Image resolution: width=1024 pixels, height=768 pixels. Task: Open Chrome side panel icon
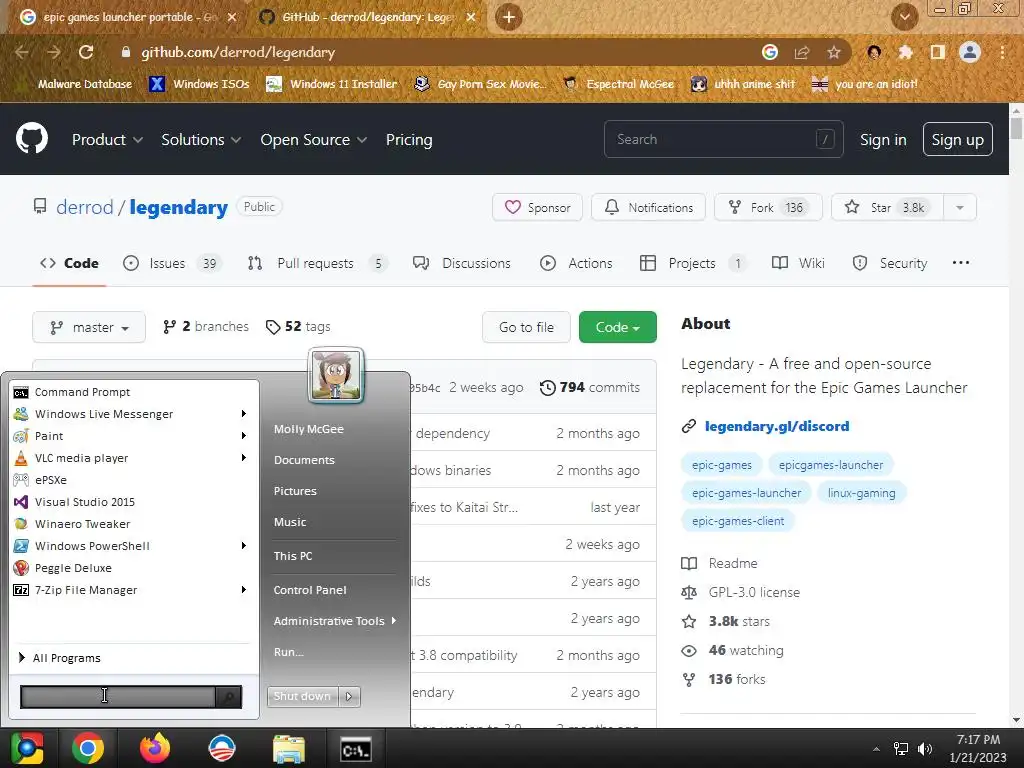[x=938, y=52]
